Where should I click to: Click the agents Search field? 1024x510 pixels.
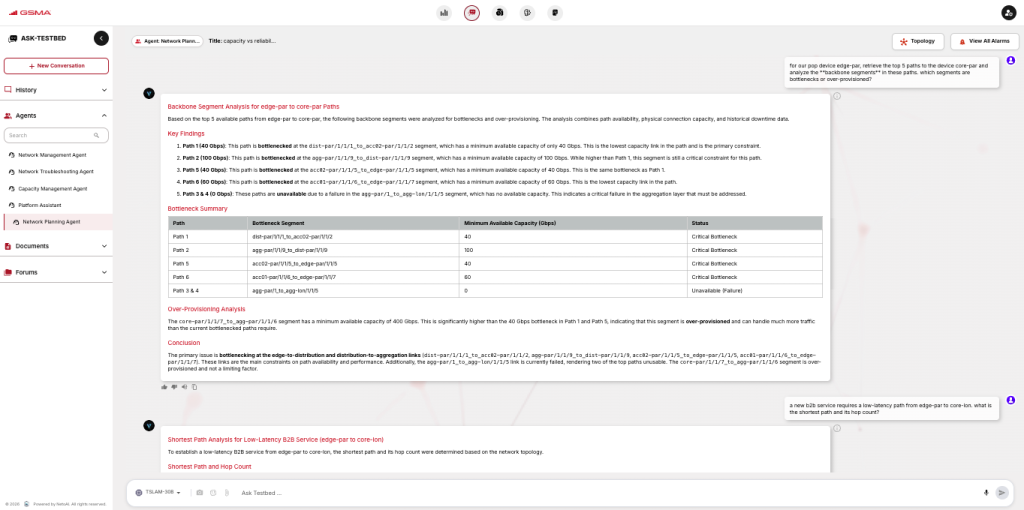pyautogui.click(x=56, y=135)
